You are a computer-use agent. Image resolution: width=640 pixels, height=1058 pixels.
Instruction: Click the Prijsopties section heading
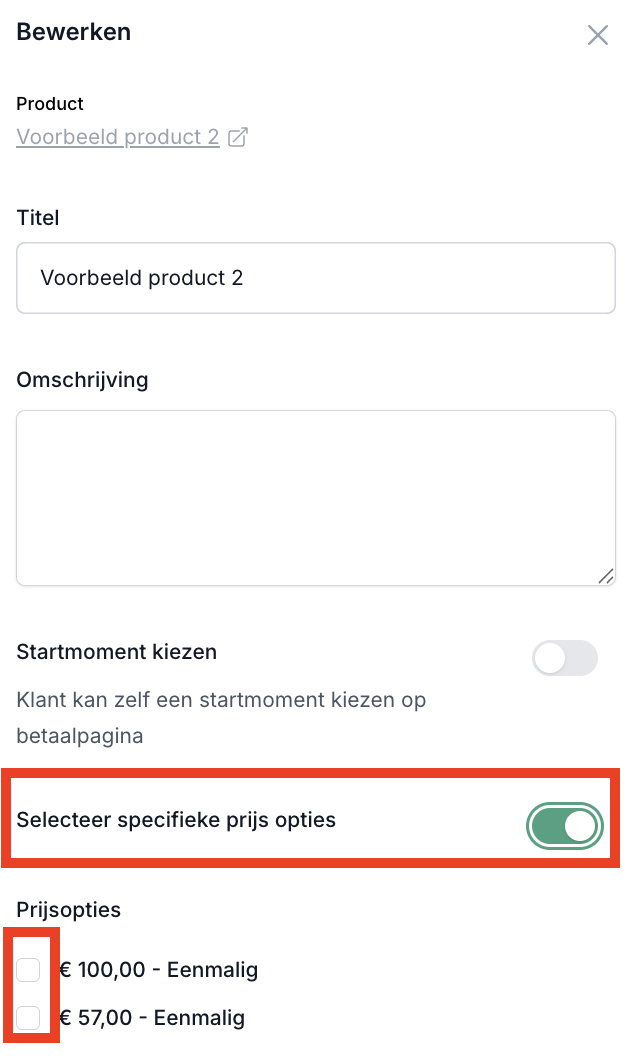coord(69,910)
